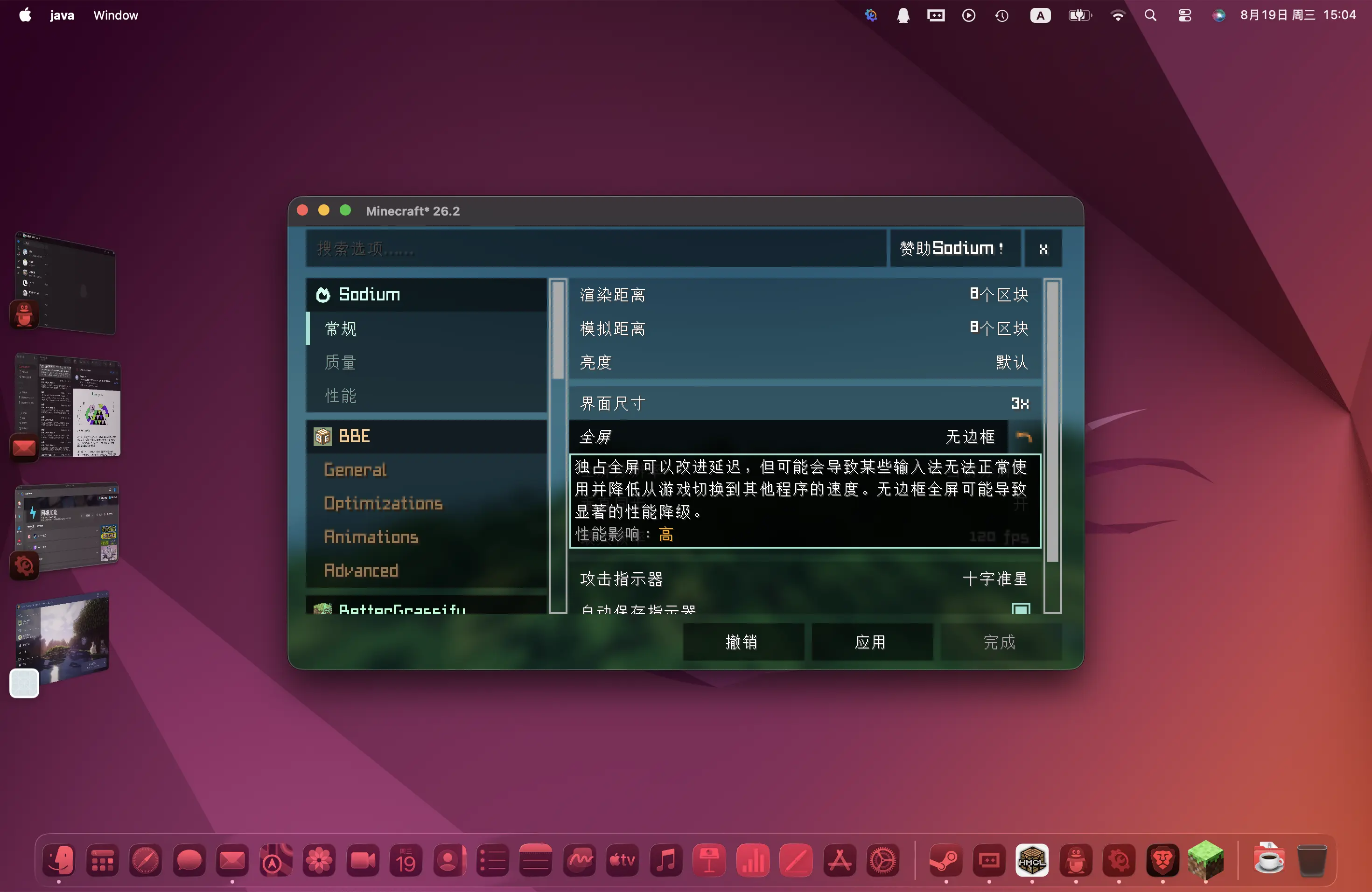Click the battery status icon
This screenshot has width=1372, height=892.
[1080, 15]
